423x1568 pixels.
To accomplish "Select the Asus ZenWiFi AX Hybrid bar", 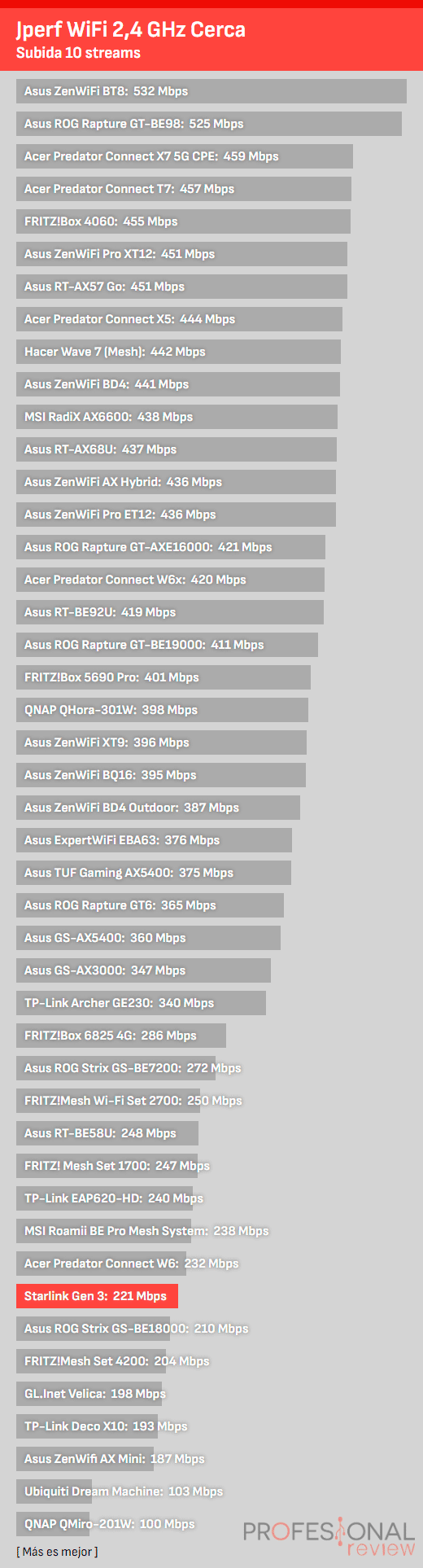I will (x=176, y=482).
